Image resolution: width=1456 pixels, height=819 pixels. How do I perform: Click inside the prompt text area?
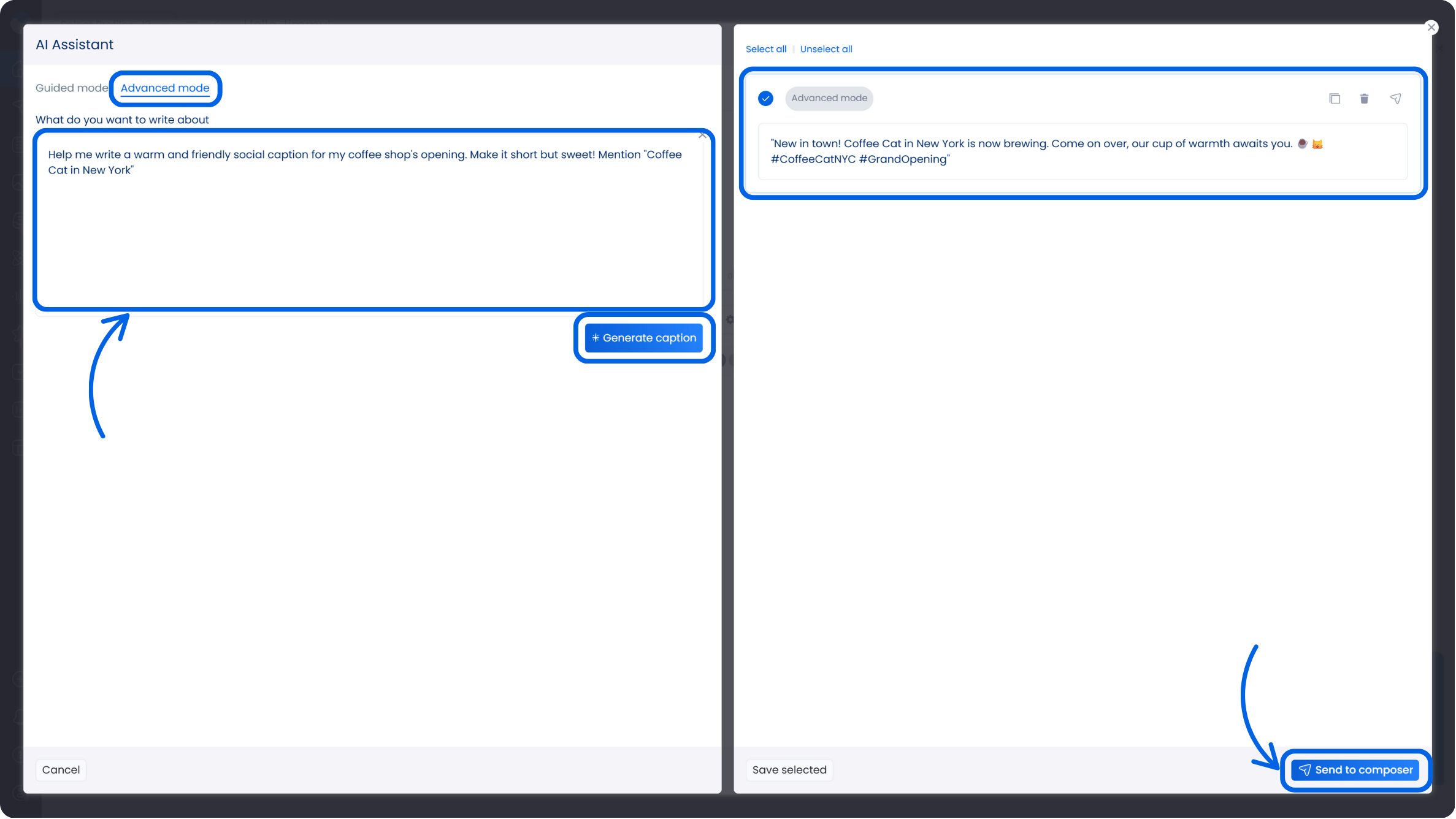[x=368, y=233]
